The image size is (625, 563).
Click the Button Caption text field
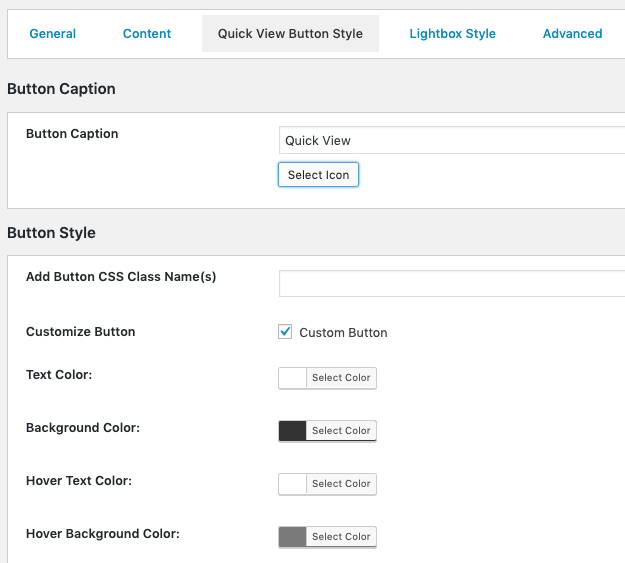tap(450, 141)
